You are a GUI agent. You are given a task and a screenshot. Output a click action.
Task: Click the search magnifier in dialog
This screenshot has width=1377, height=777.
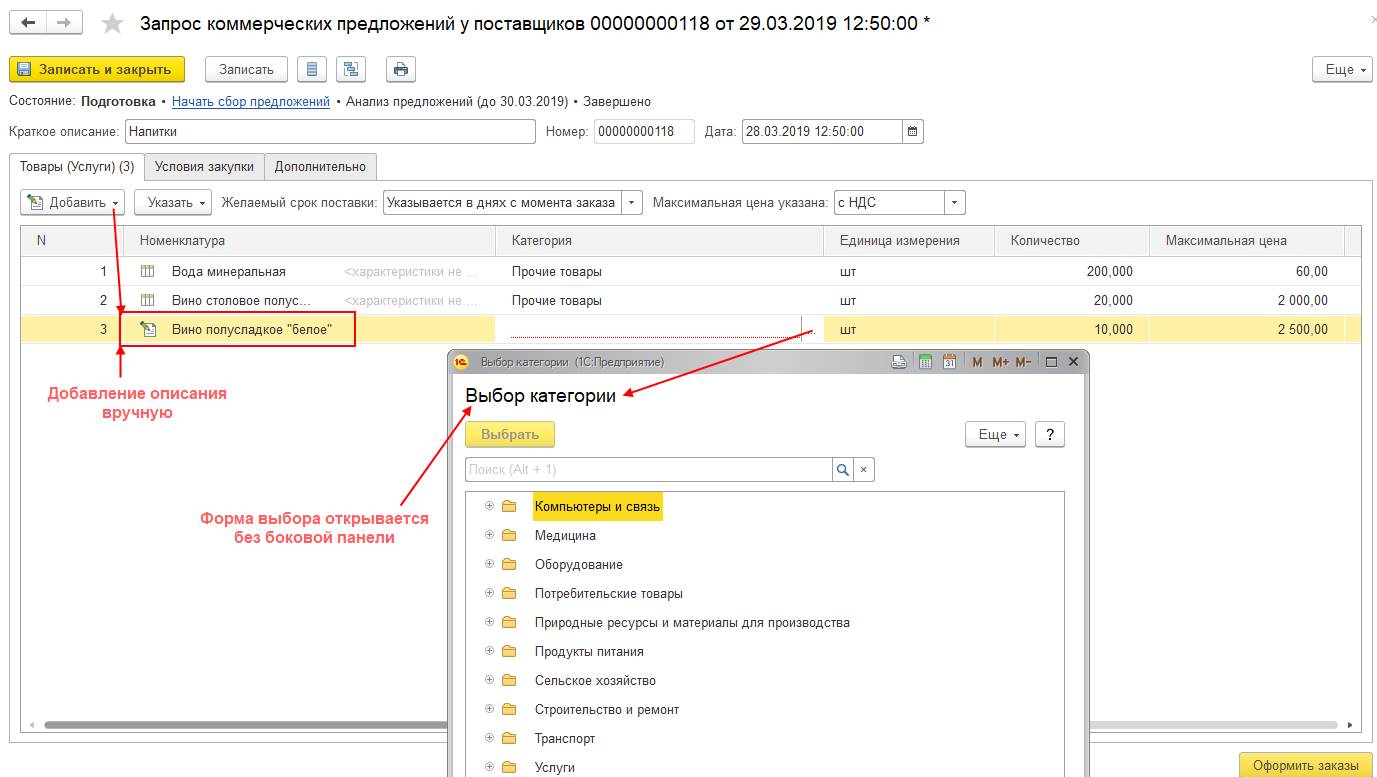(843, 469)
